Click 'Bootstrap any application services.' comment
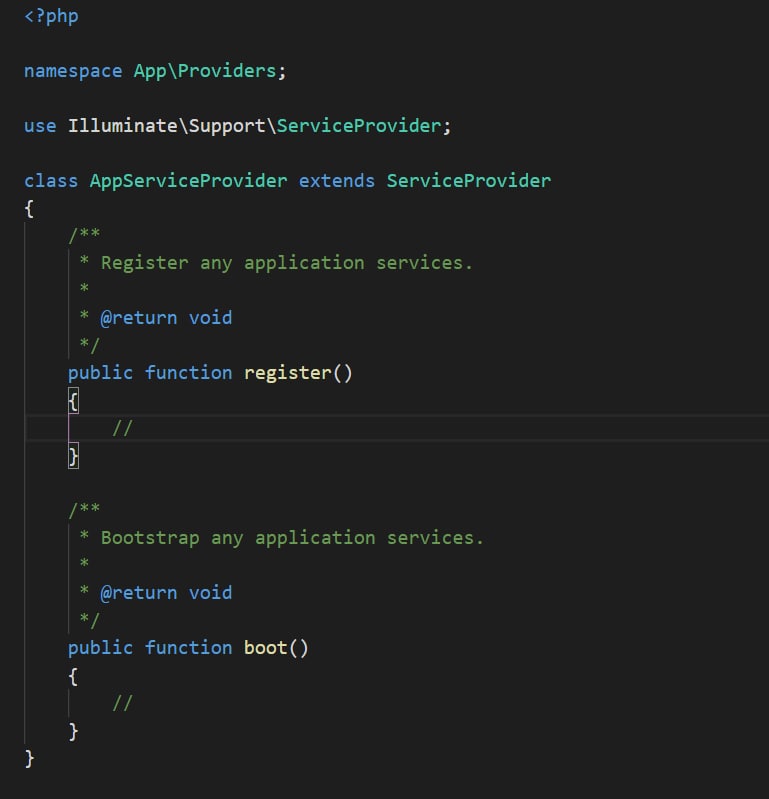The width and height of the screenshot is (769, 799). 292,538
